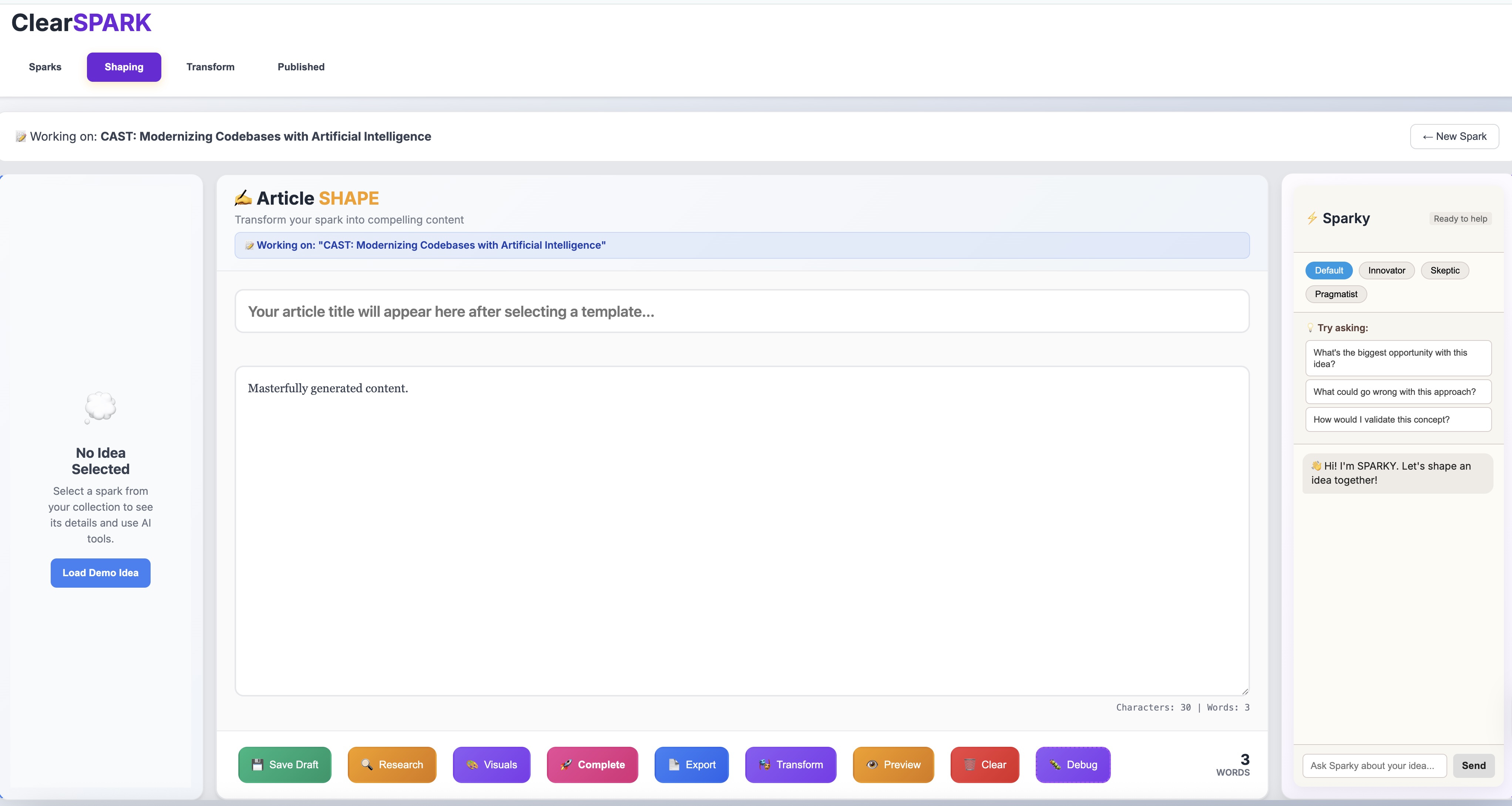Select the Default persona chip

(x=1329, y=271)
